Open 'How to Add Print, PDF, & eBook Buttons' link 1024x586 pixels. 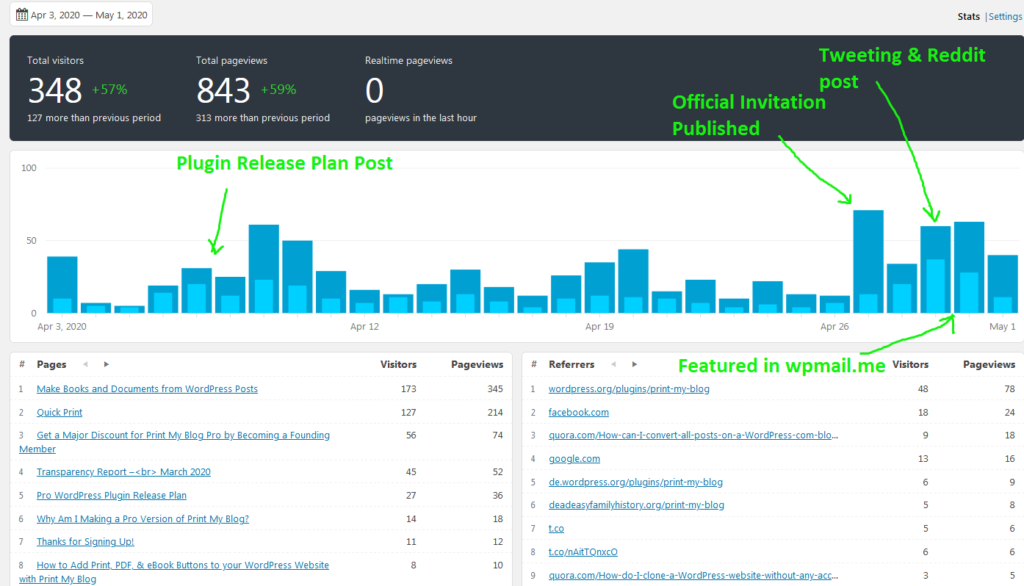click(174, 572)
